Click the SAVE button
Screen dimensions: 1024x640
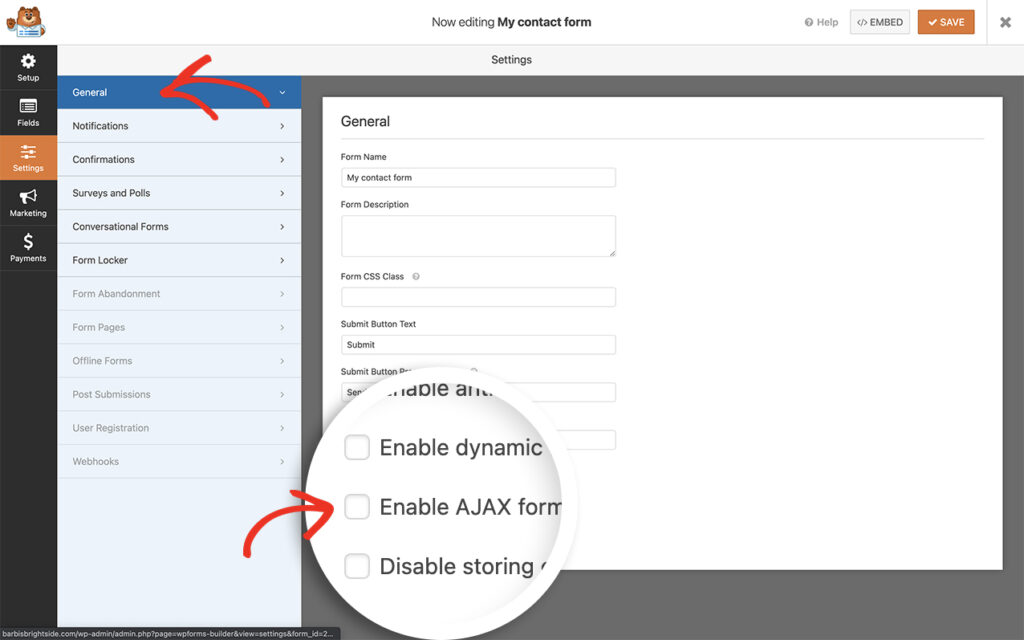(x=945, y=21)
